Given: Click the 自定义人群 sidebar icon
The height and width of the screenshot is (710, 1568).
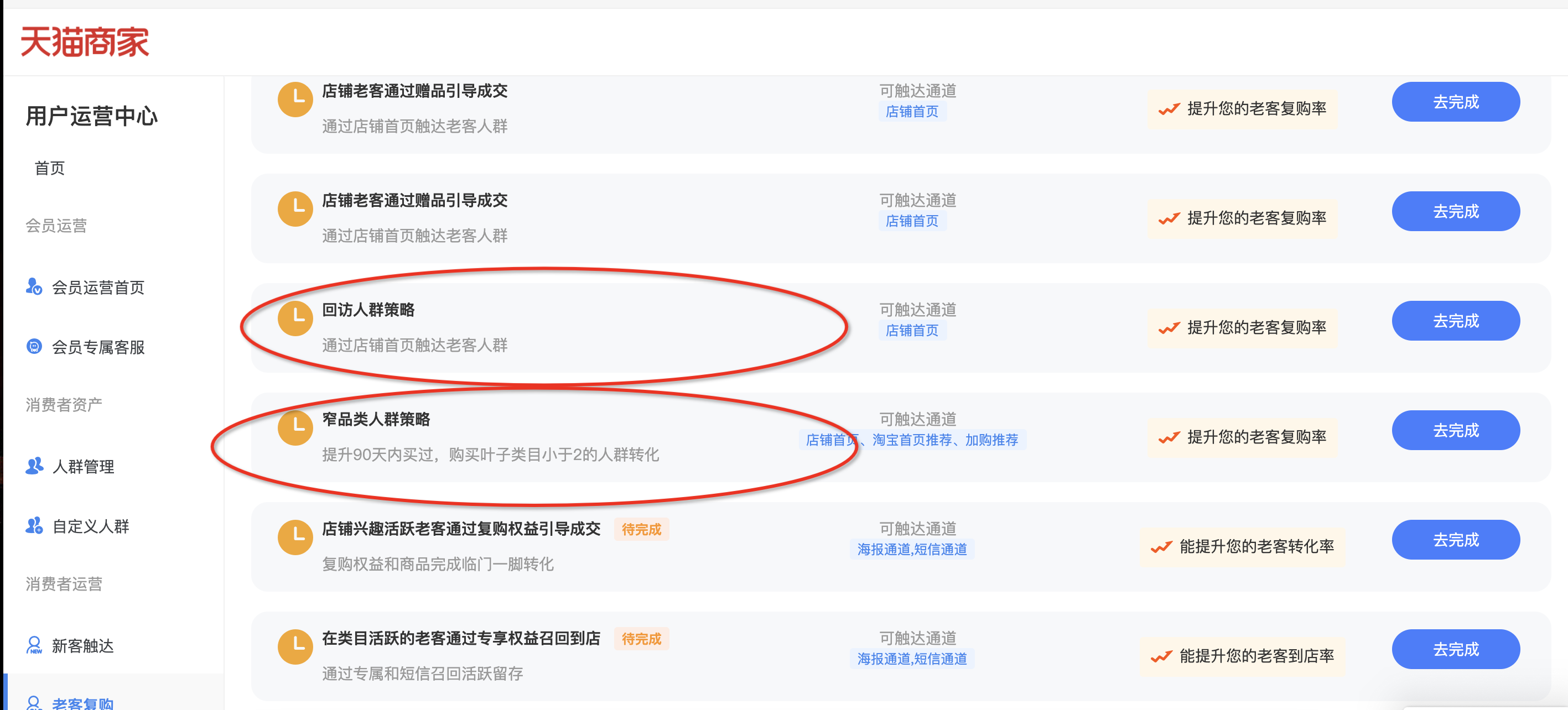Looking at the screenshot, I should tap(34, 526).
